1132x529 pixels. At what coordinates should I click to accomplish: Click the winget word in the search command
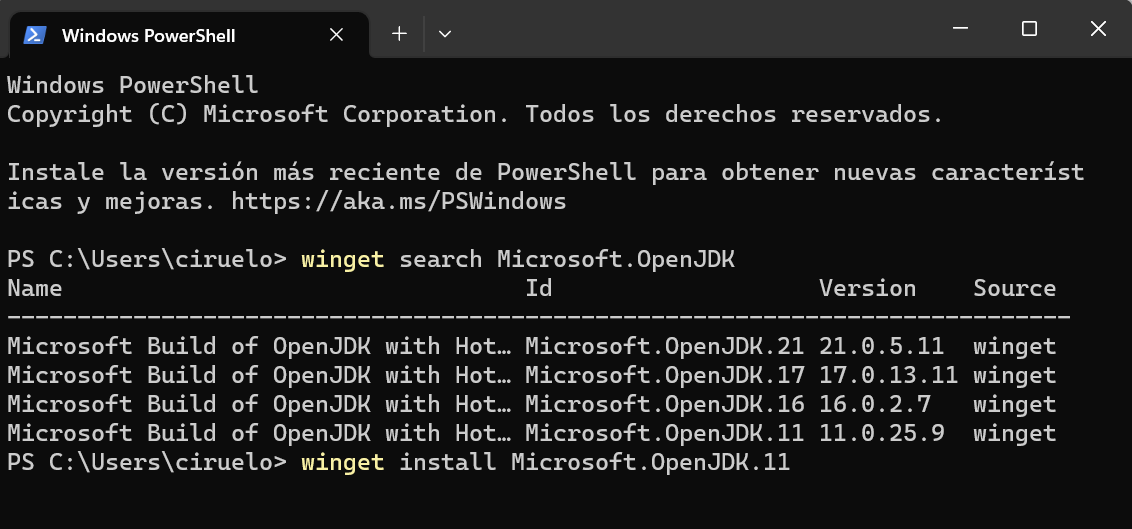pyautogui.click(x=342, y=260)
